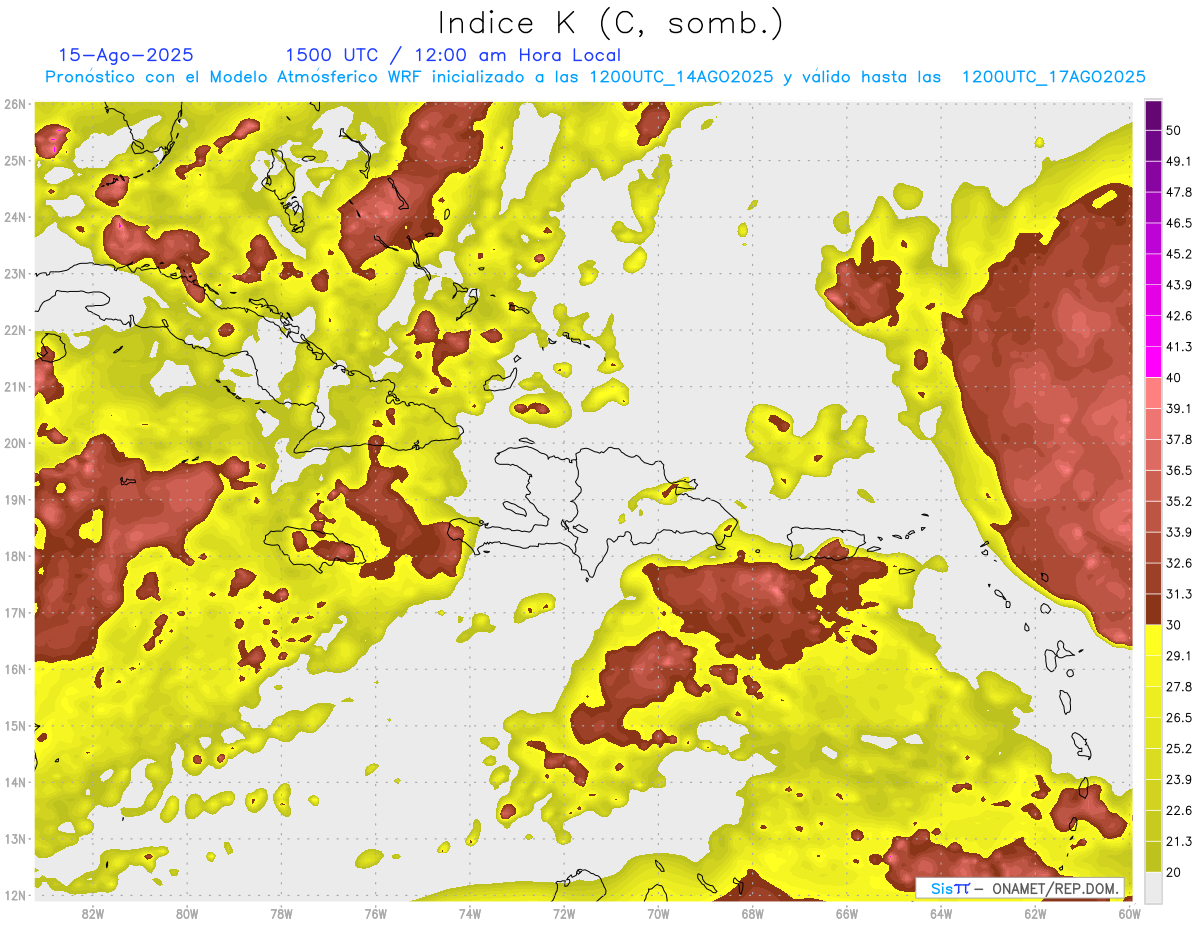Click the colorbar value 22.6
Screen dimensions: 1200x927
(x=1179, y=811)
